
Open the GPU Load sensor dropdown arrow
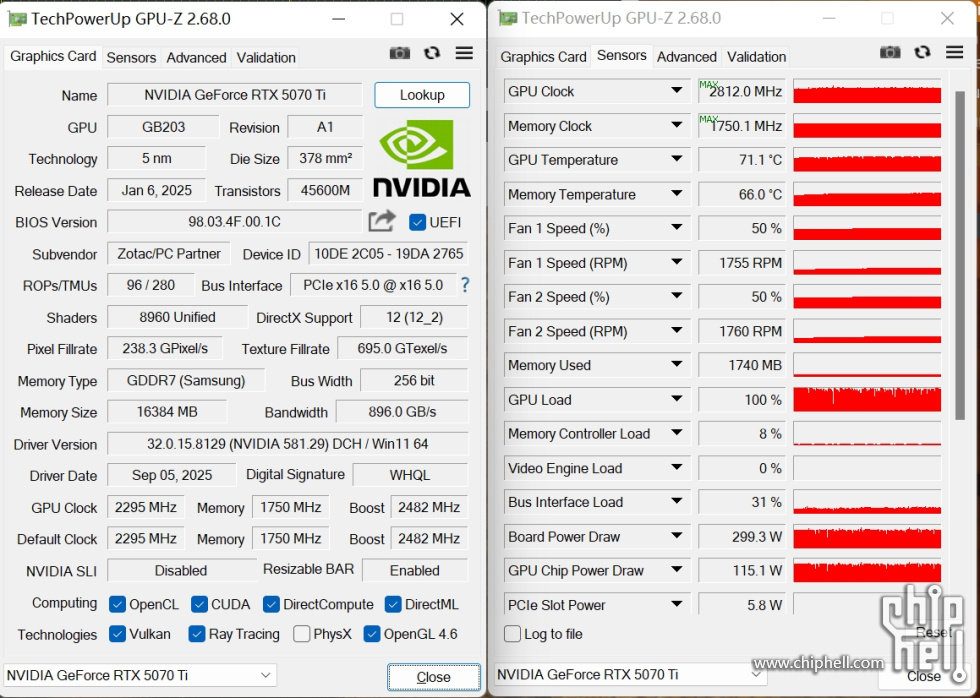(x=676, y=399)
